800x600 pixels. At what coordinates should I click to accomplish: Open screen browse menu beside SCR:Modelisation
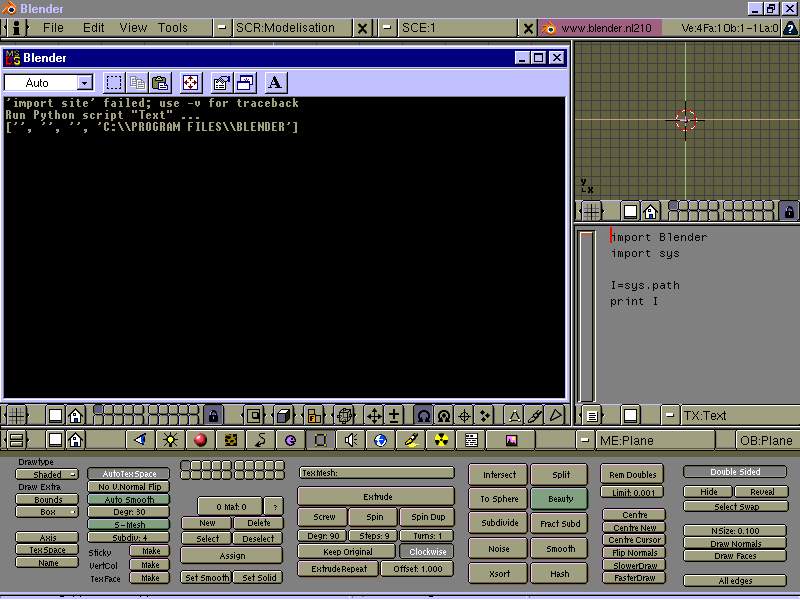tap(222, 28)
